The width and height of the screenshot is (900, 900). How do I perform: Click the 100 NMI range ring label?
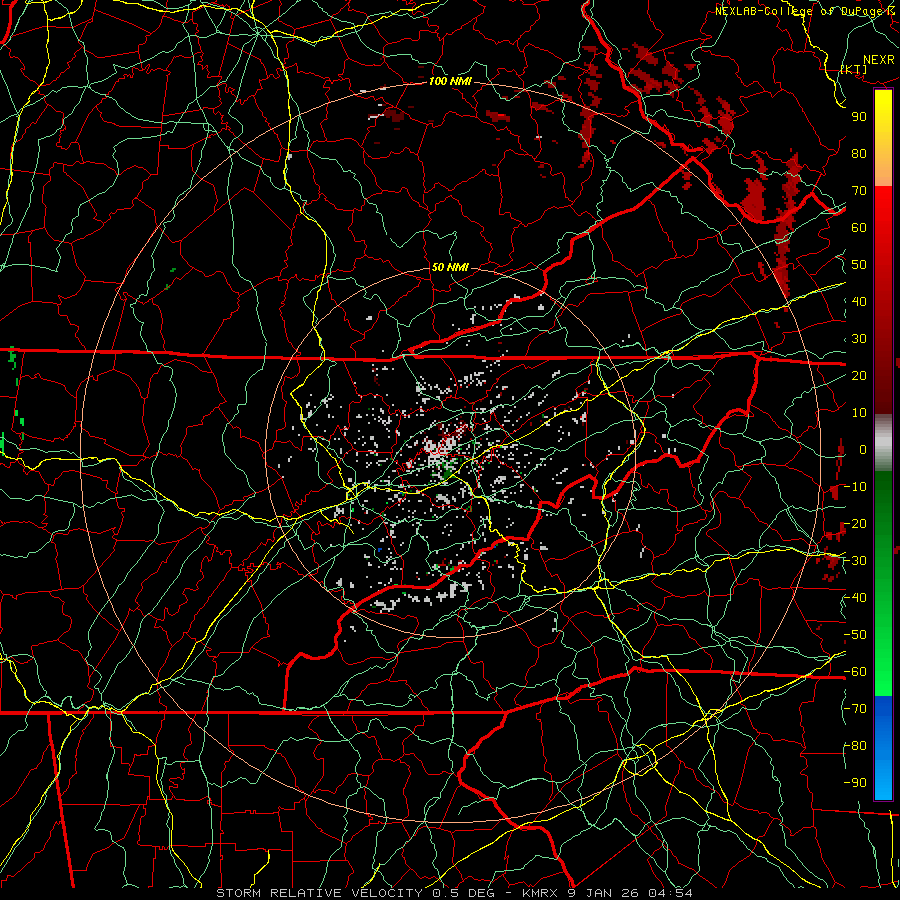coord(450,81)
